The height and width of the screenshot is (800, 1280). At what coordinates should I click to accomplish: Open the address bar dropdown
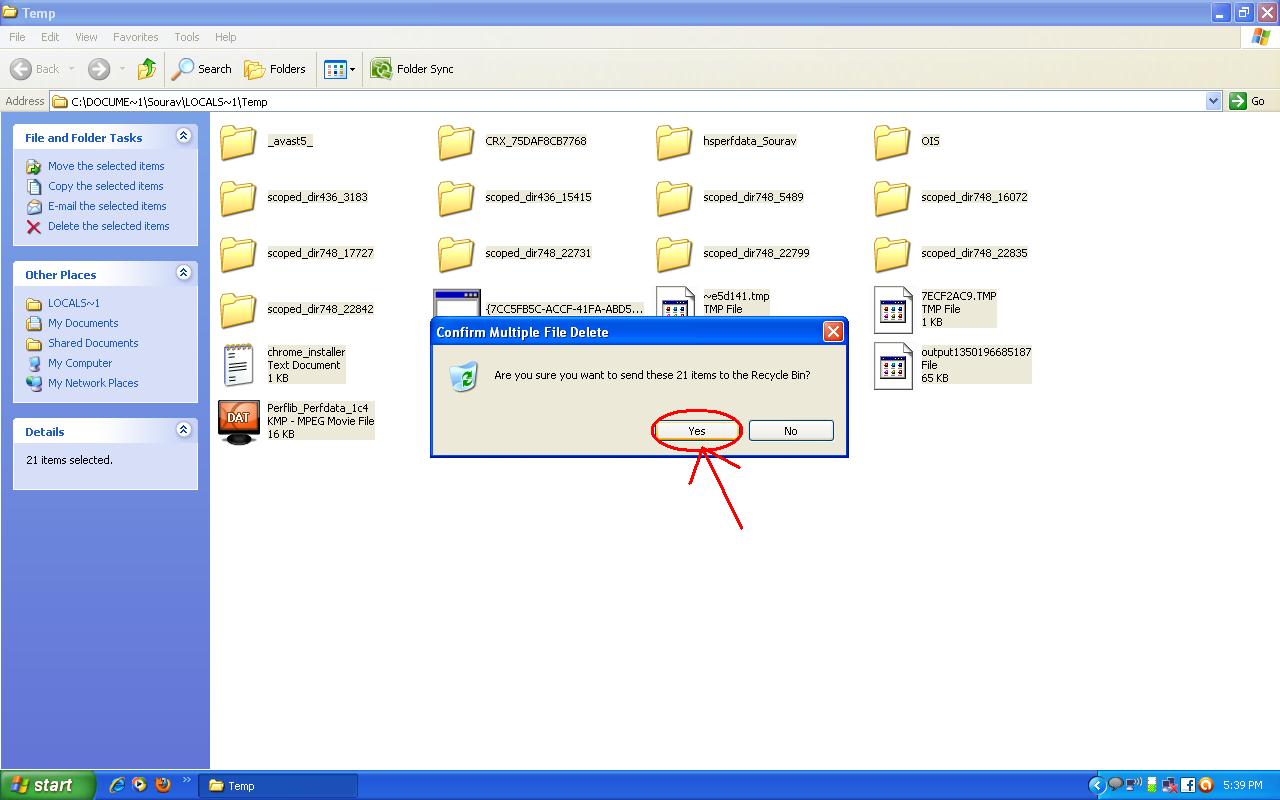[1213, 101]
